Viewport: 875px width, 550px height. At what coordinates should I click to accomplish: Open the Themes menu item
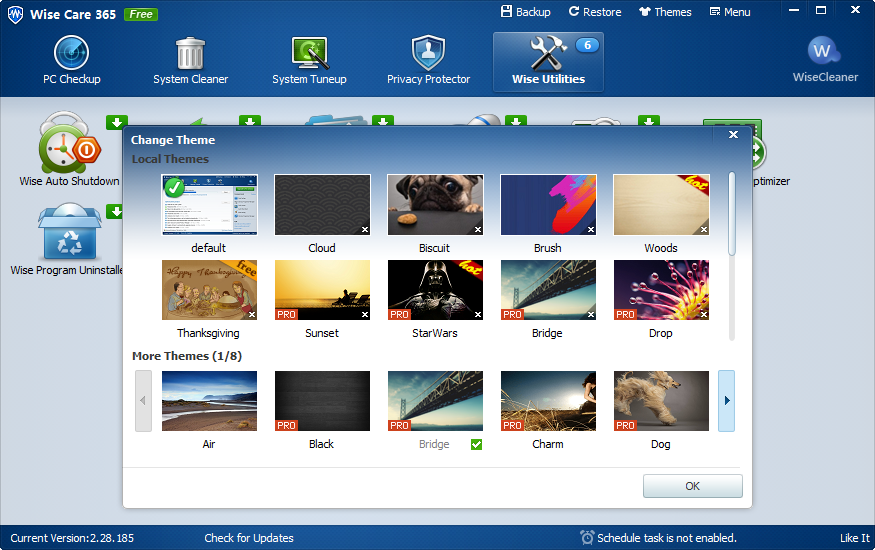point(665,12)
